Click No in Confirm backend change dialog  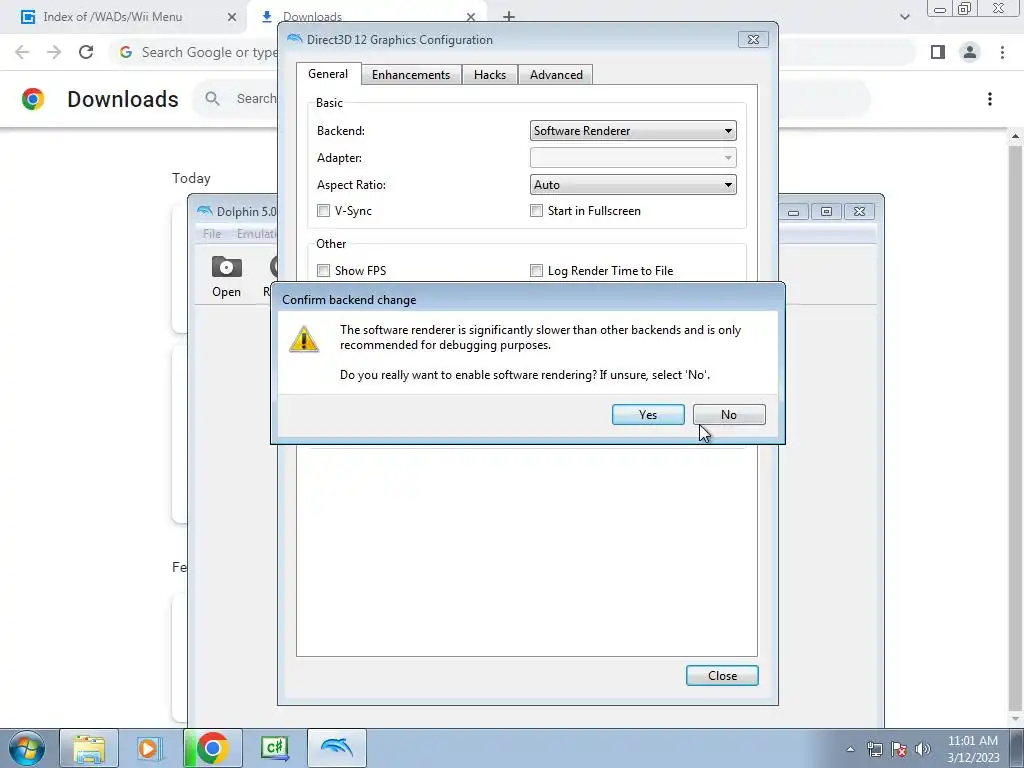coord(729,415)
